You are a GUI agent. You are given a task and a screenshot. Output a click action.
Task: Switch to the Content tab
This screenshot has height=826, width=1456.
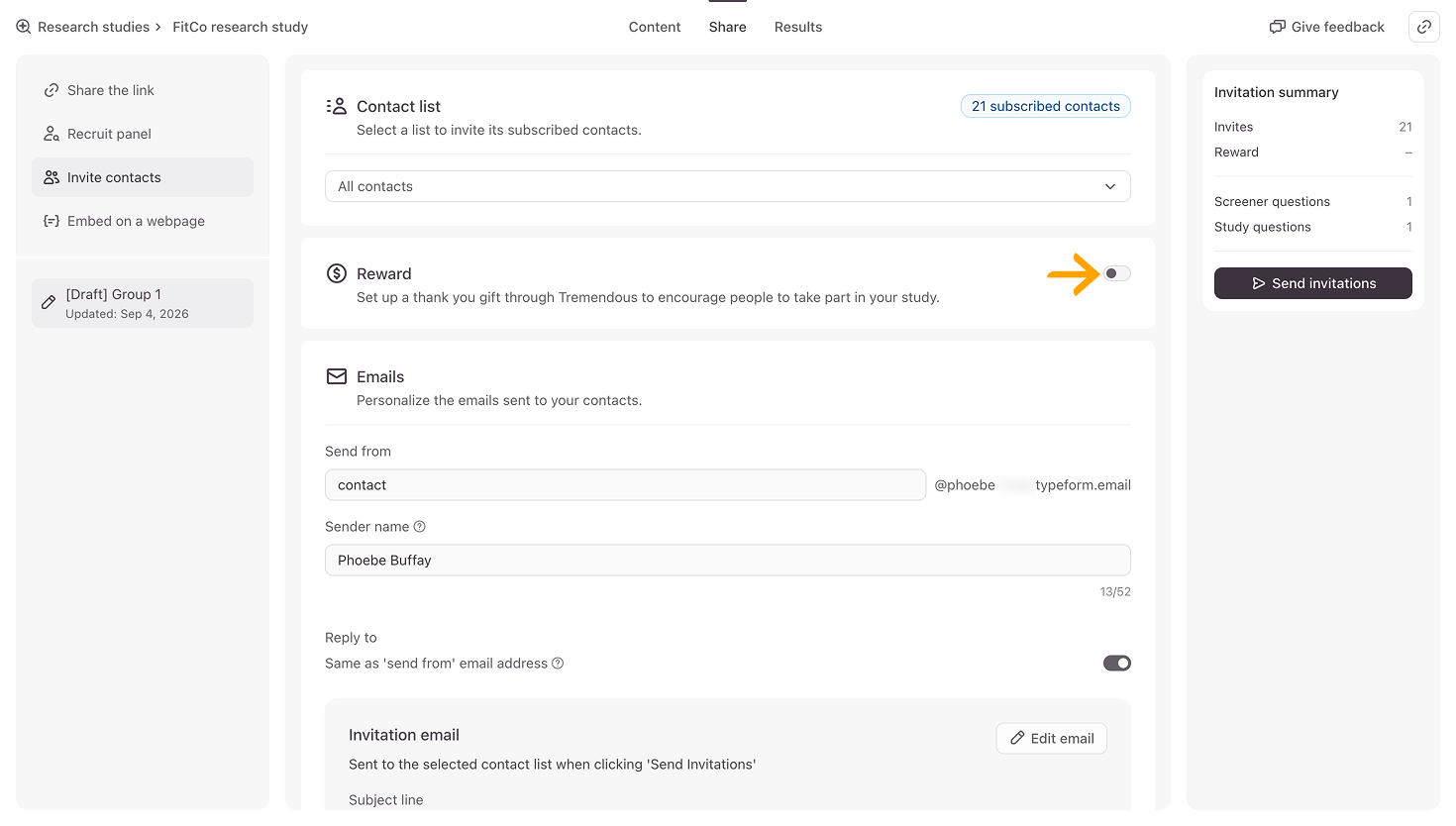655,27
